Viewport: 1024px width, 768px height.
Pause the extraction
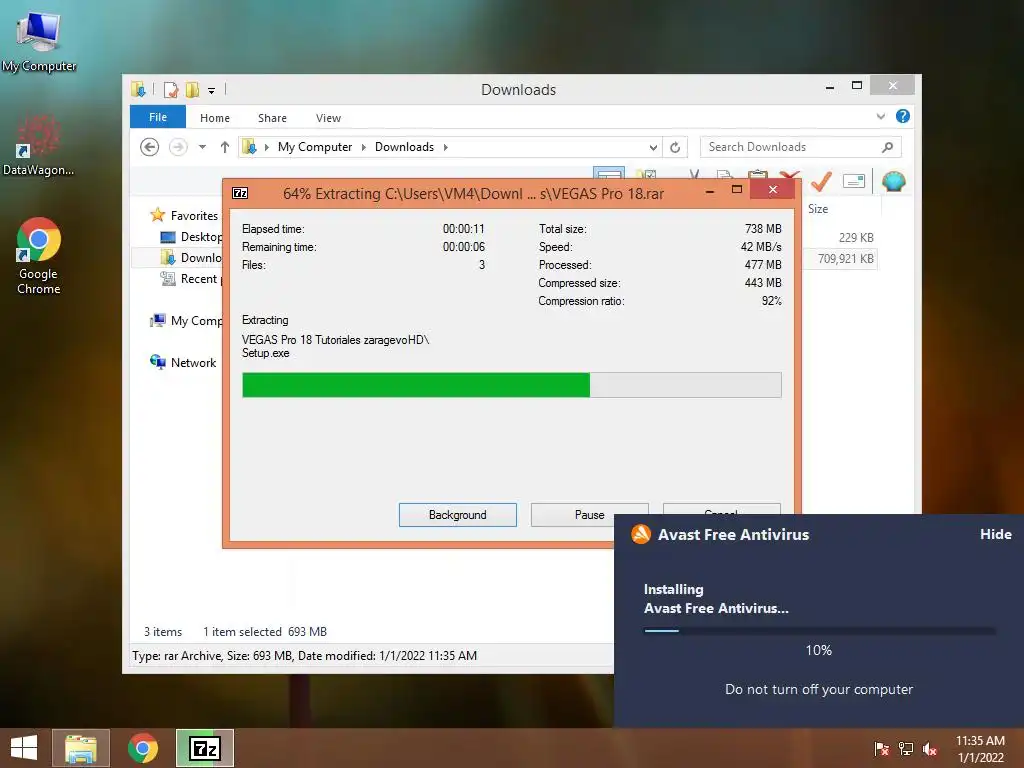coord(589,515)
